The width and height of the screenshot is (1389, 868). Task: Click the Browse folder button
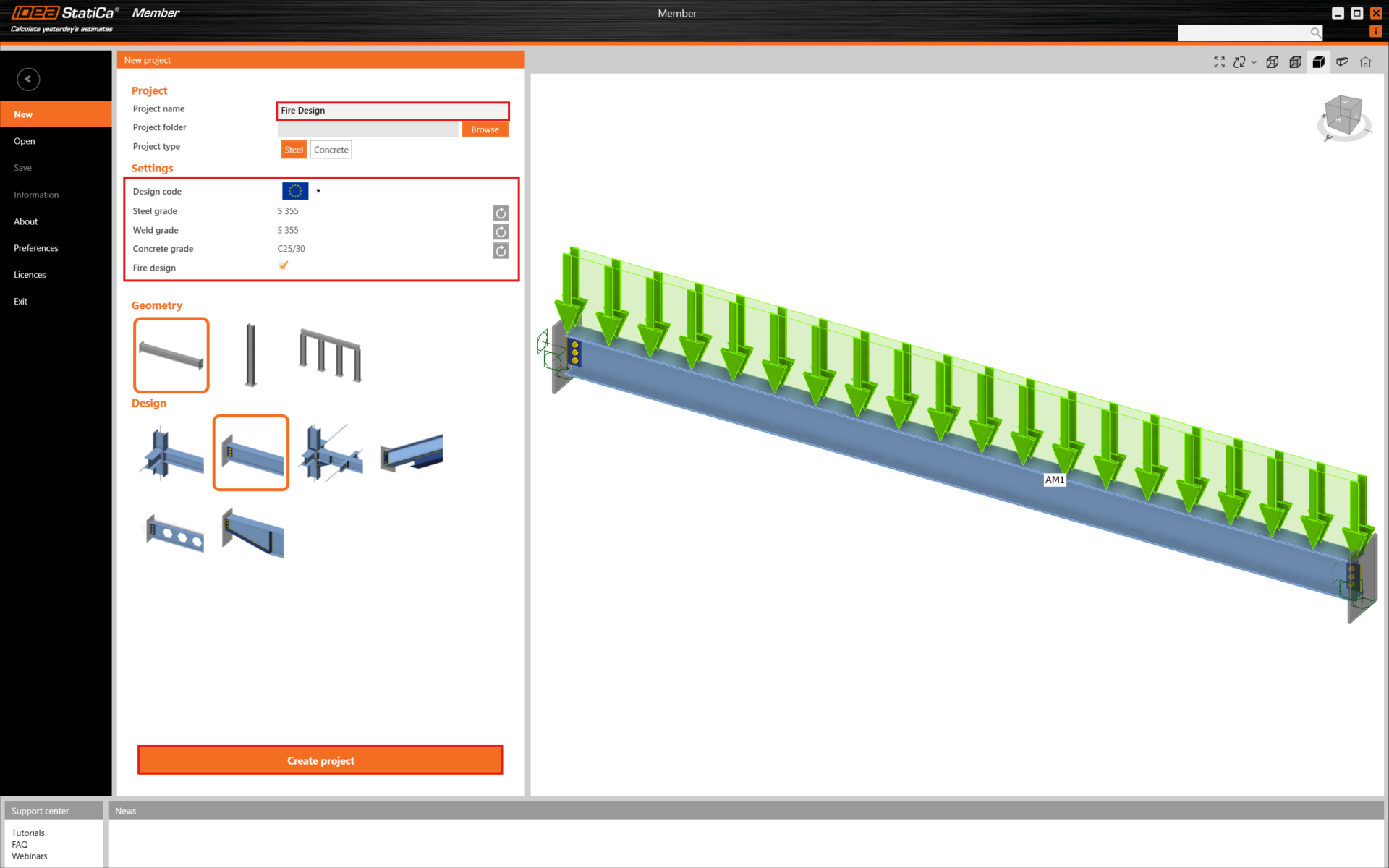click(485, 129)
